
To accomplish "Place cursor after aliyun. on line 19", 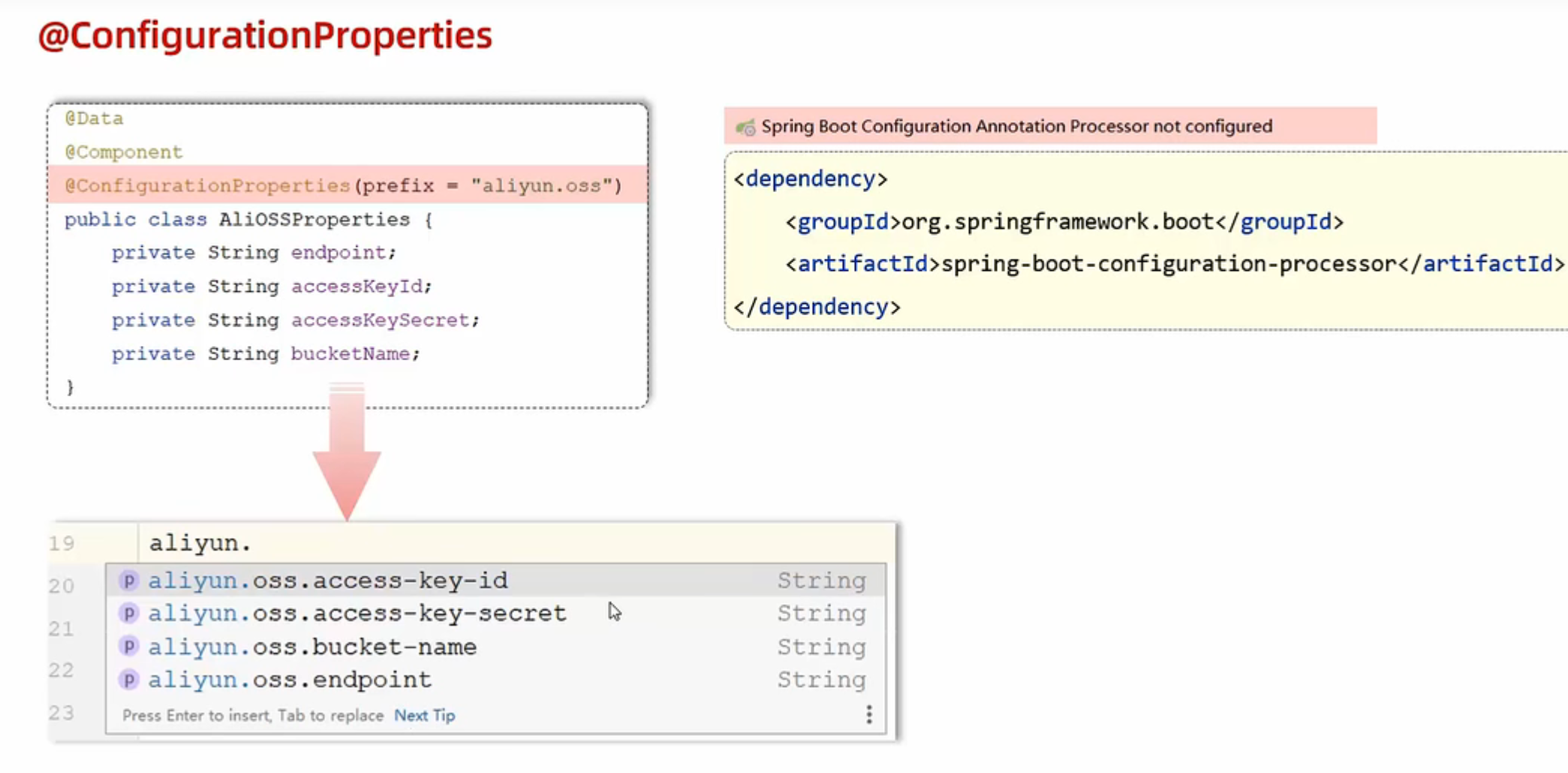I will (x=253, y=543).
